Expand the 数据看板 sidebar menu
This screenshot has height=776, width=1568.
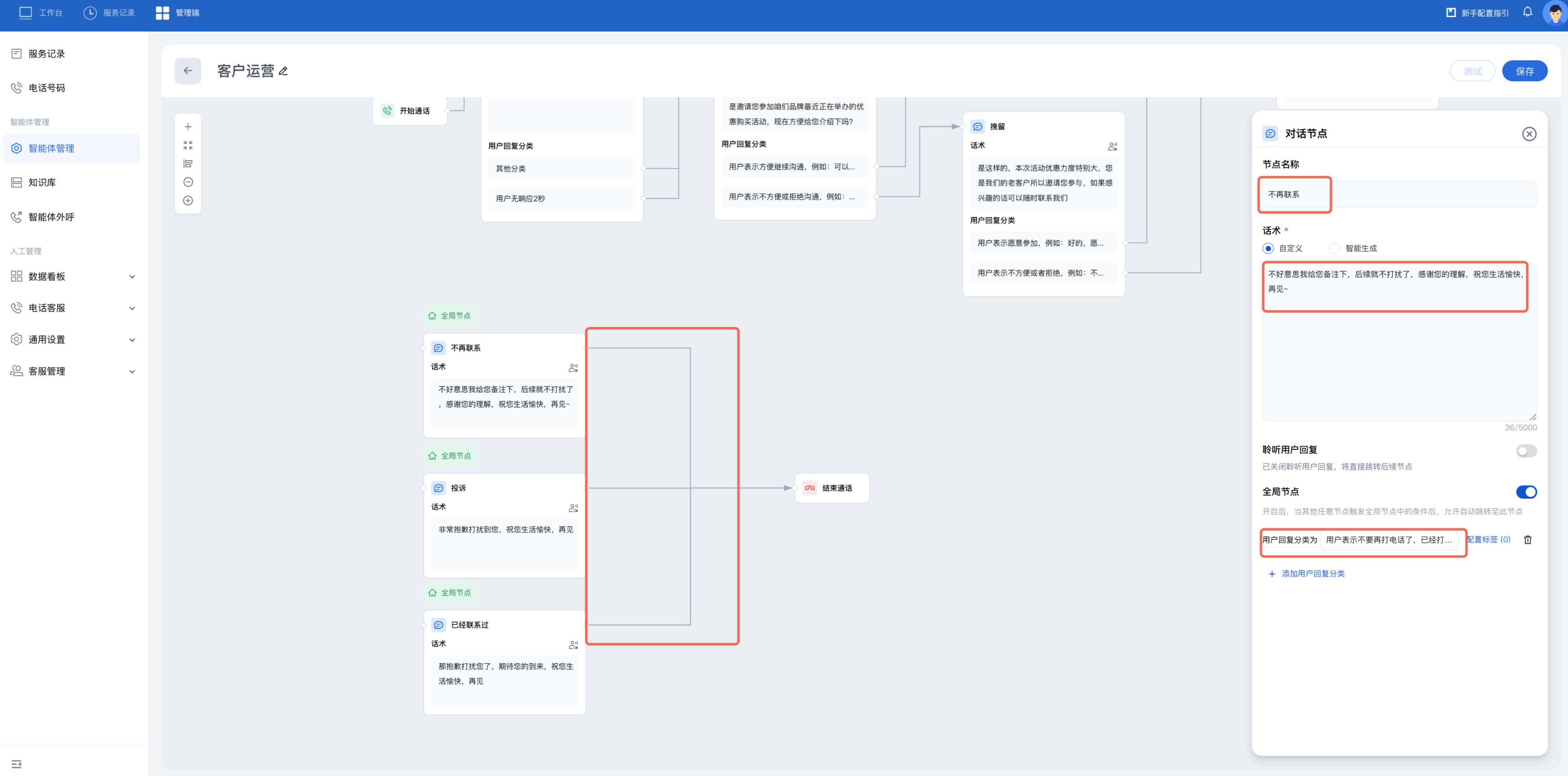72,277
